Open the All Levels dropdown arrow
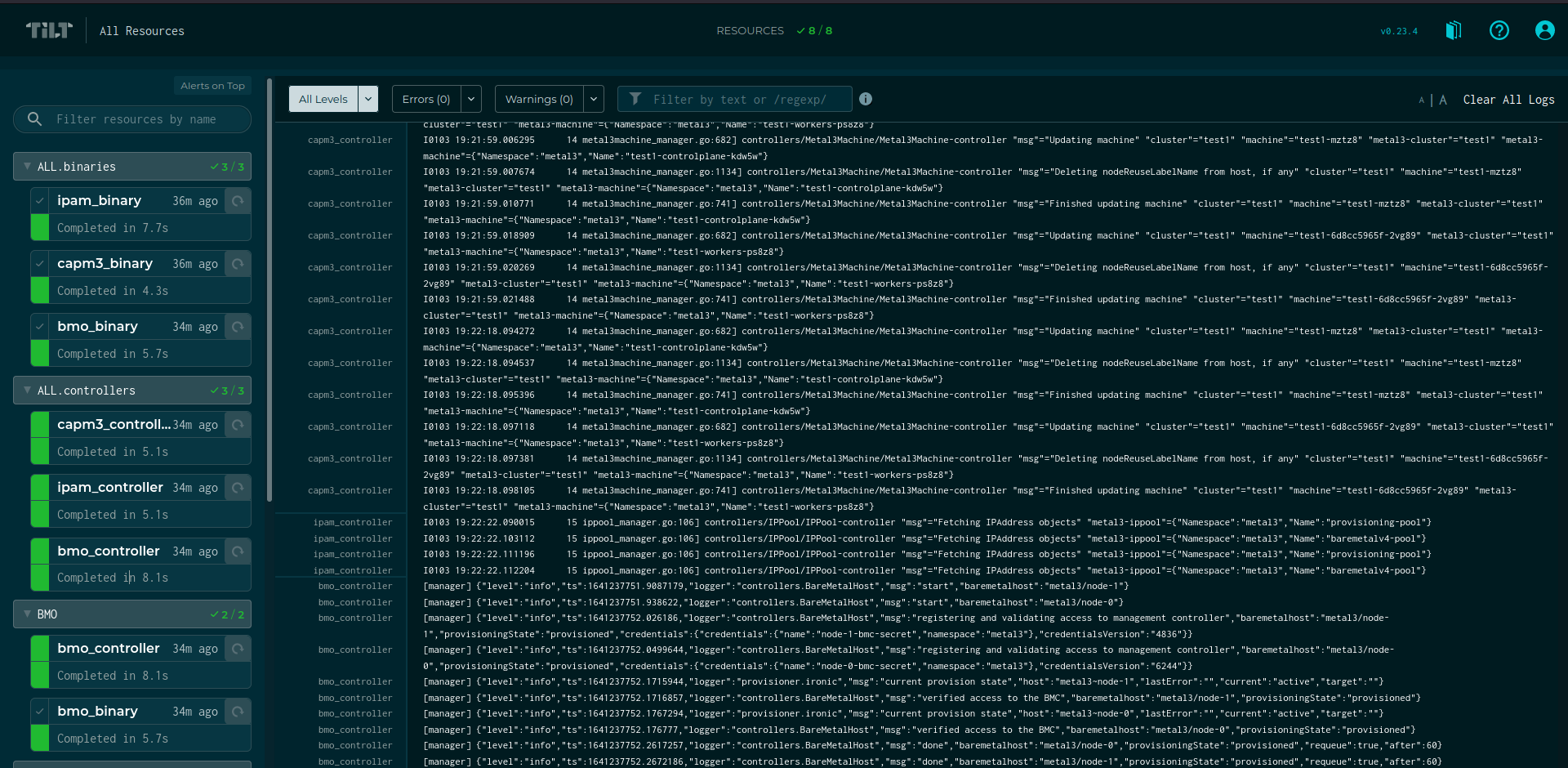The height and width of the screenshot is (768, 1568). click(x=368, y=99)
